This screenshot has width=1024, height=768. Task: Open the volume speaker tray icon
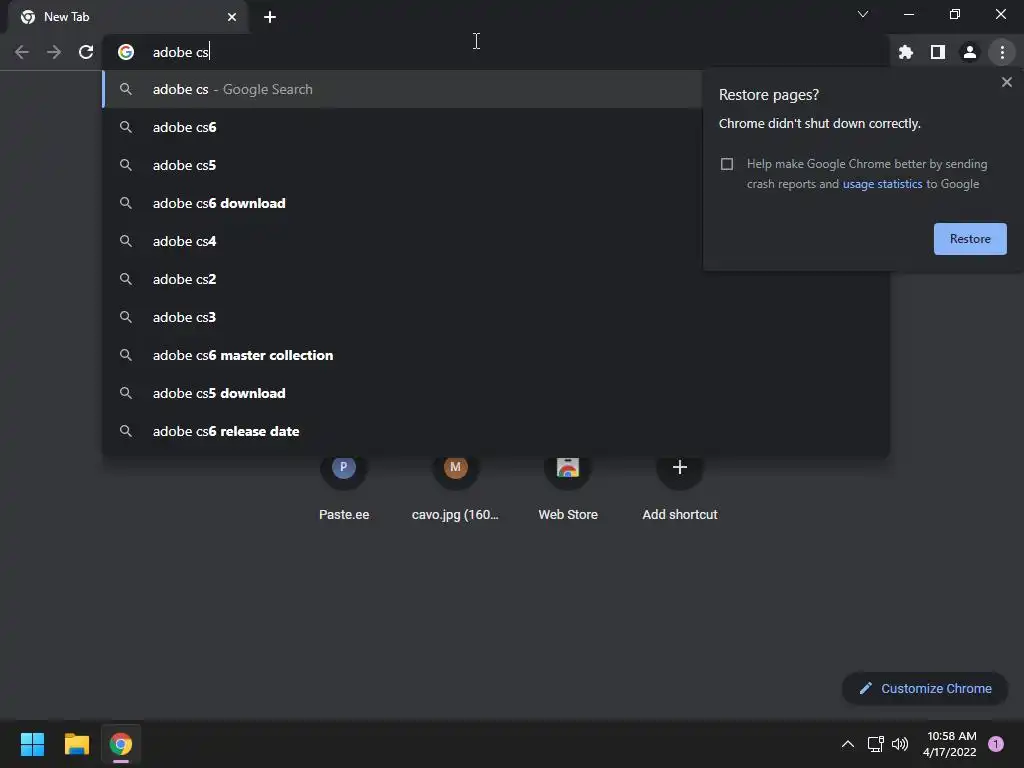point(900,744)
